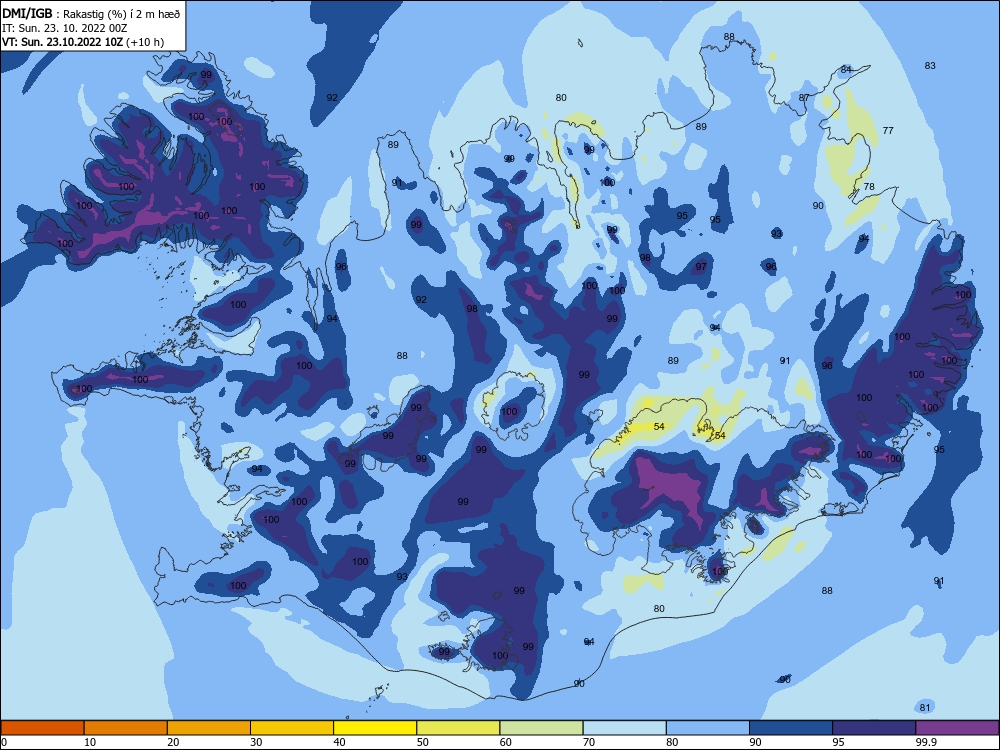Click the 97 humidity value on the map
This screenshot has height=750, width=1000.
pos(701,267)
